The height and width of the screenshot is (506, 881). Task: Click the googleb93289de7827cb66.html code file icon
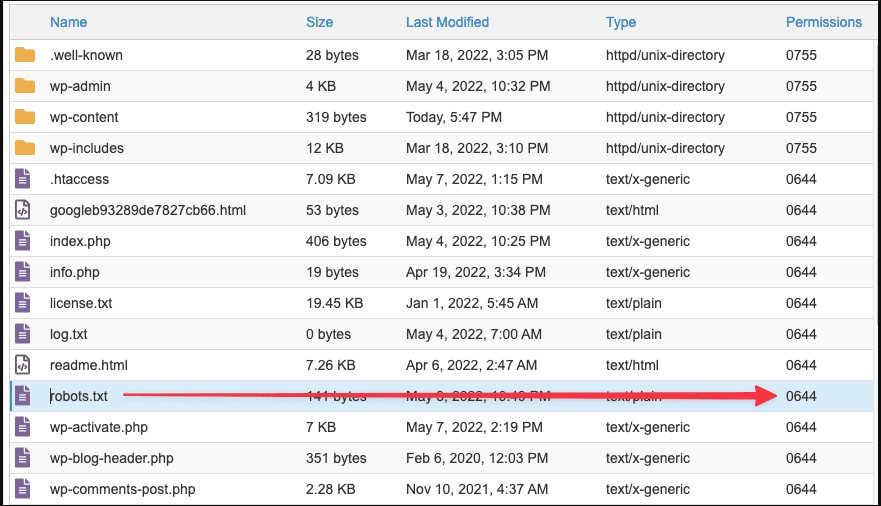(x=23, y=210)
